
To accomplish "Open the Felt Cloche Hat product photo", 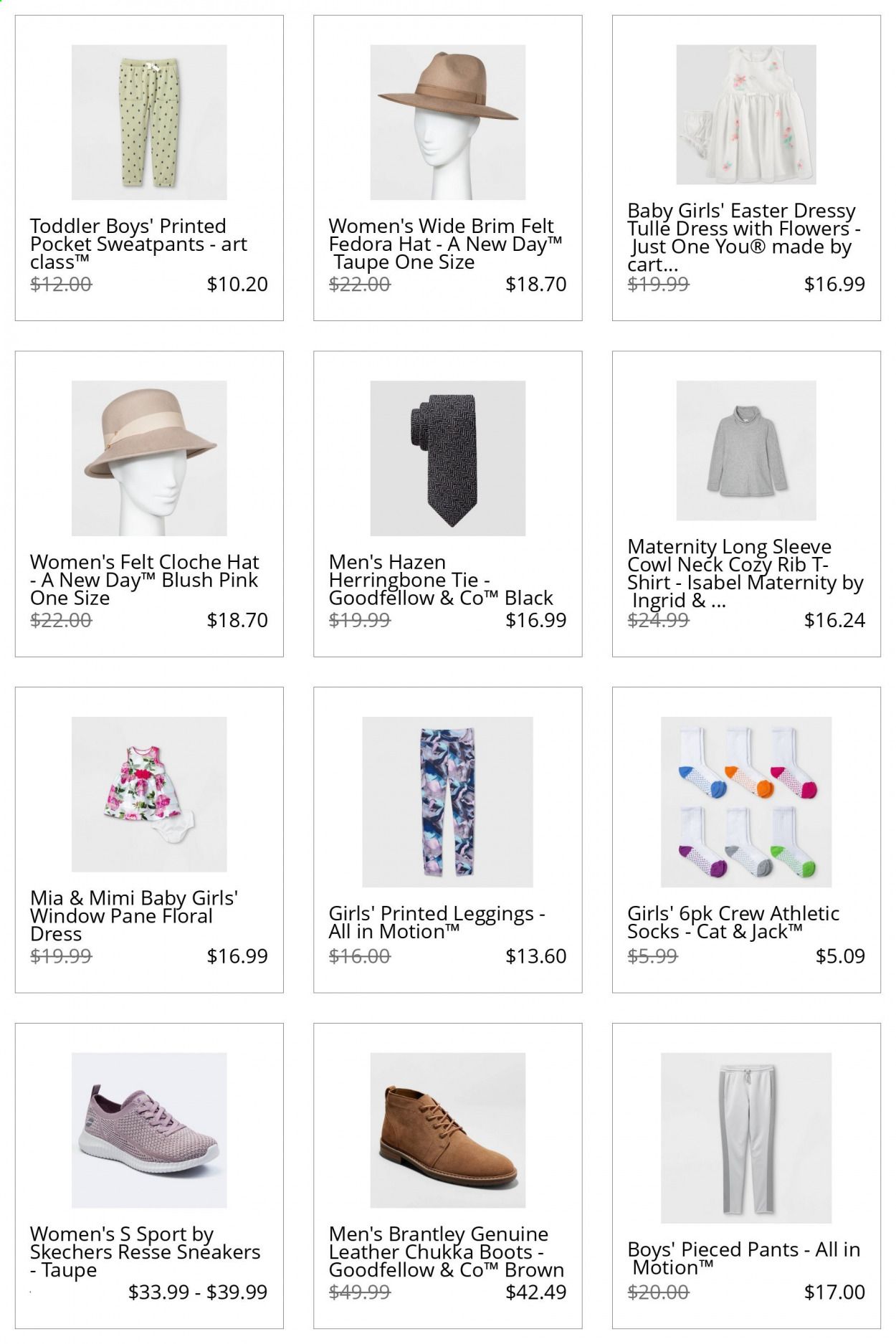I will click(x=149, y=458).
